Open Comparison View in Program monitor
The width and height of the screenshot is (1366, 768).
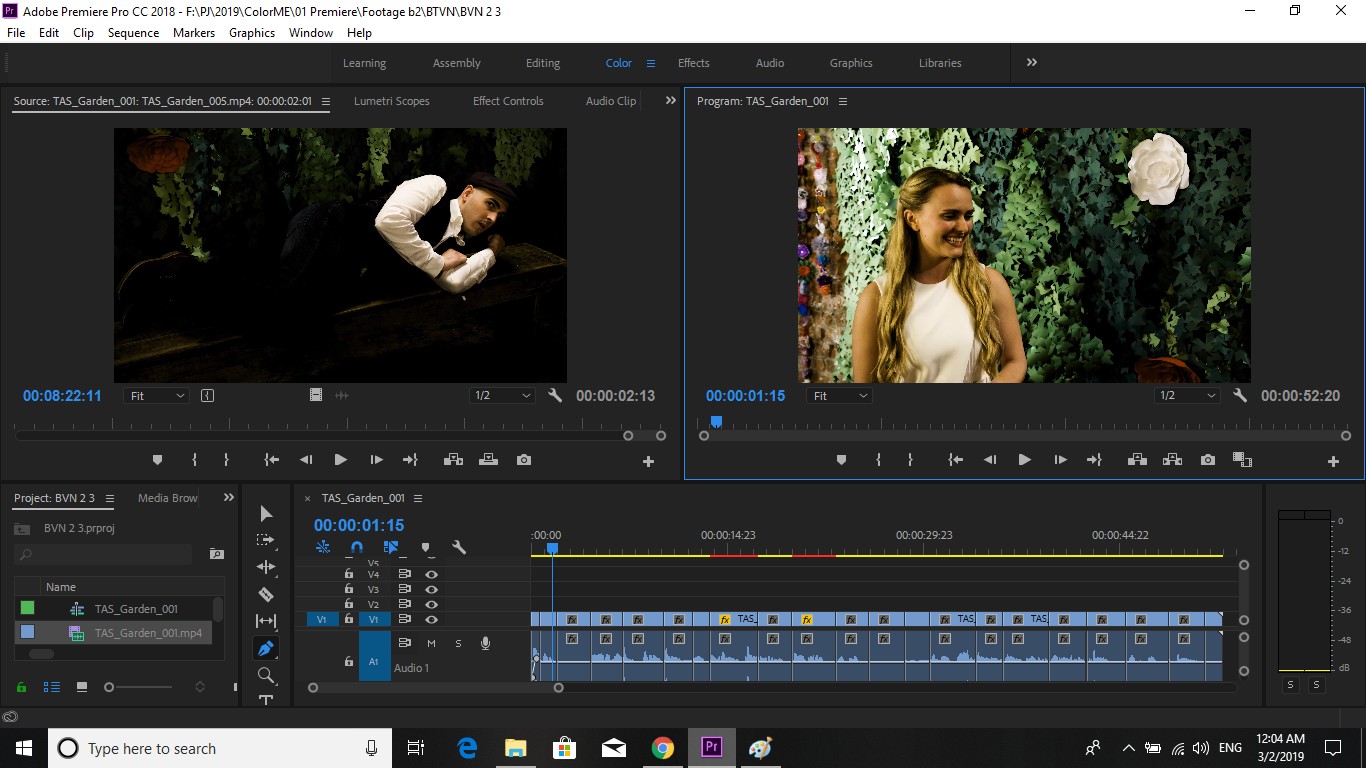pos(1242,460)
